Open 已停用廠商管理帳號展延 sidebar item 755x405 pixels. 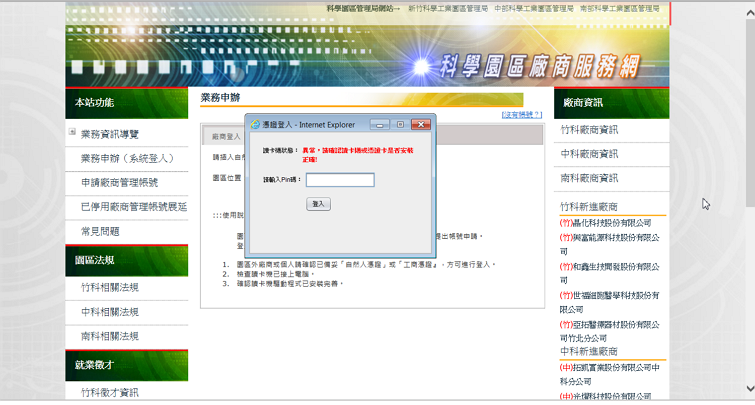[134, 207]
